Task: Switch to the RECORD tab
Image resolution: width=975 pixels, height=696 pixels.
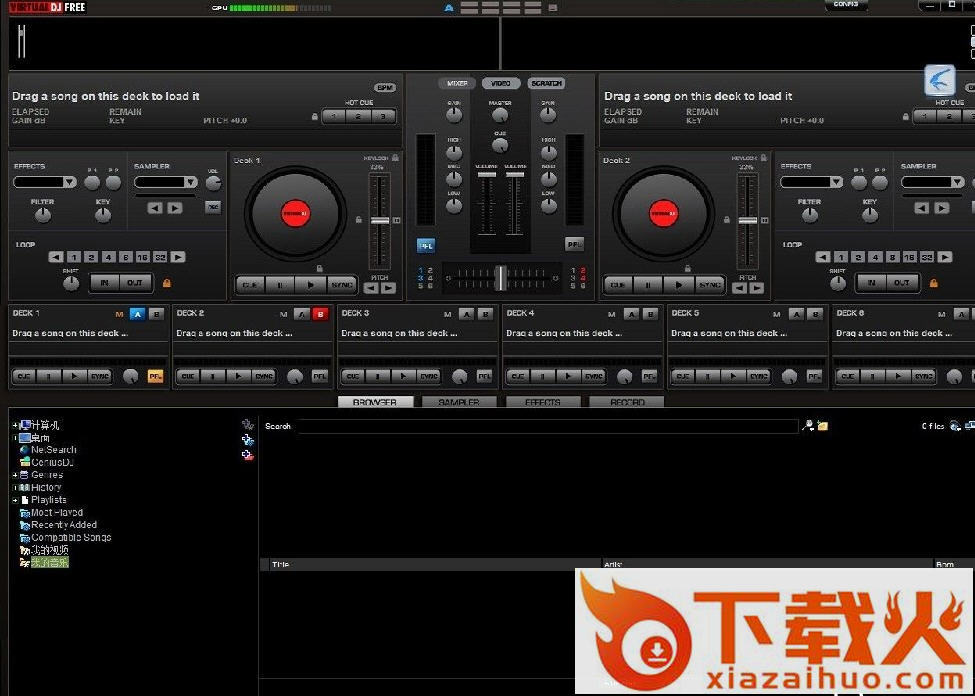Action: [627, 402]
